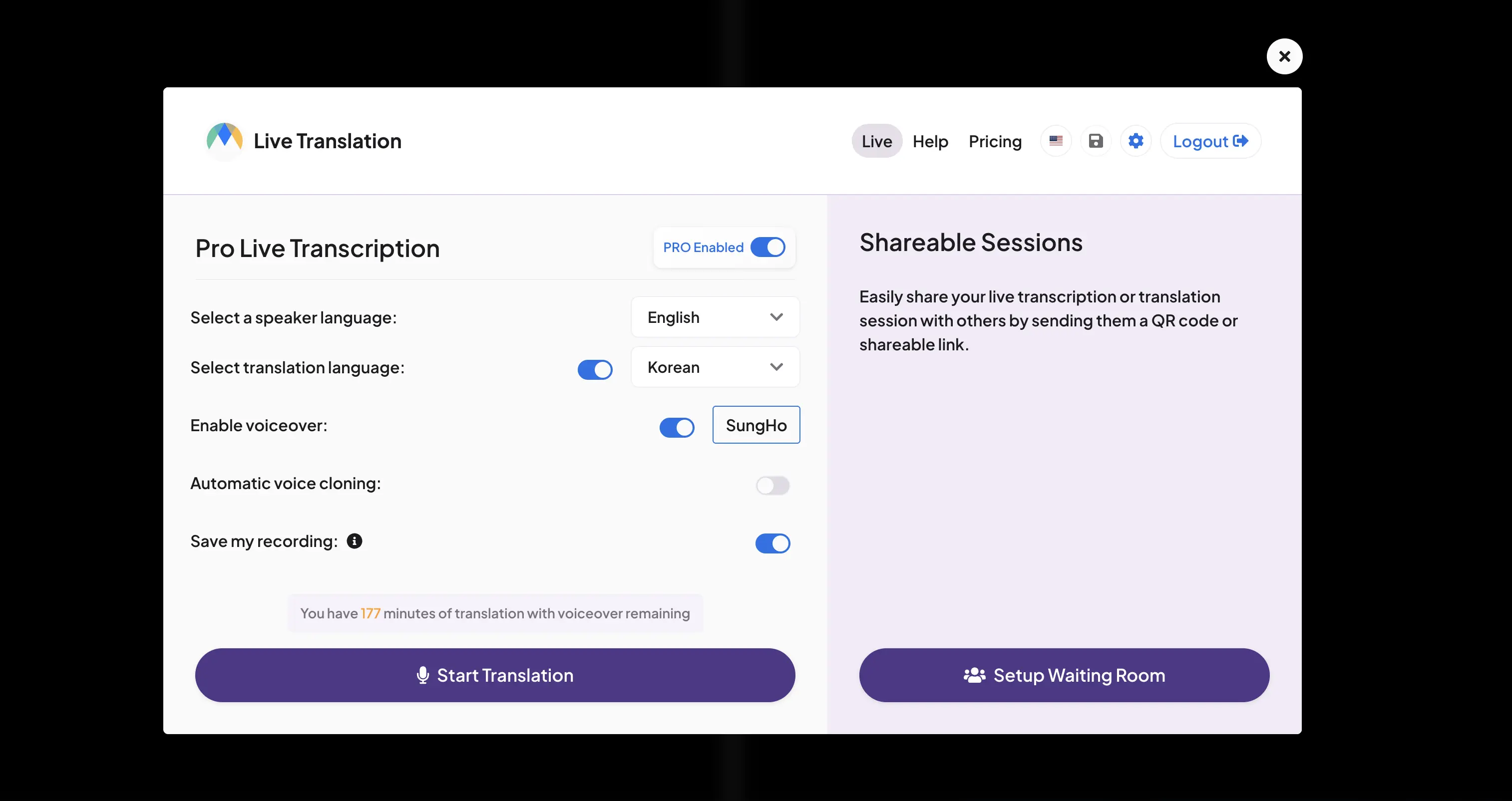1512x801 pixels.
Task: Turn off the Enable voiceover switch
Action: click(x=677, y=427)
